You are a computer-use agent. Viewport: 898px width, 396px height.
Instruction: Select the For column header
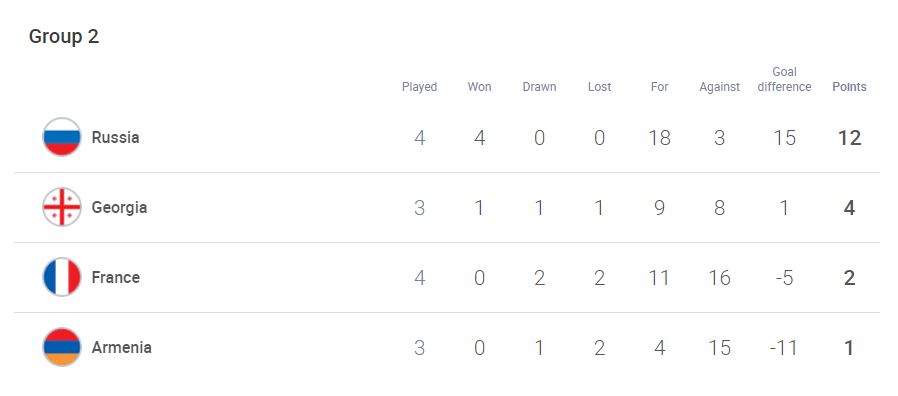[659, 87]
